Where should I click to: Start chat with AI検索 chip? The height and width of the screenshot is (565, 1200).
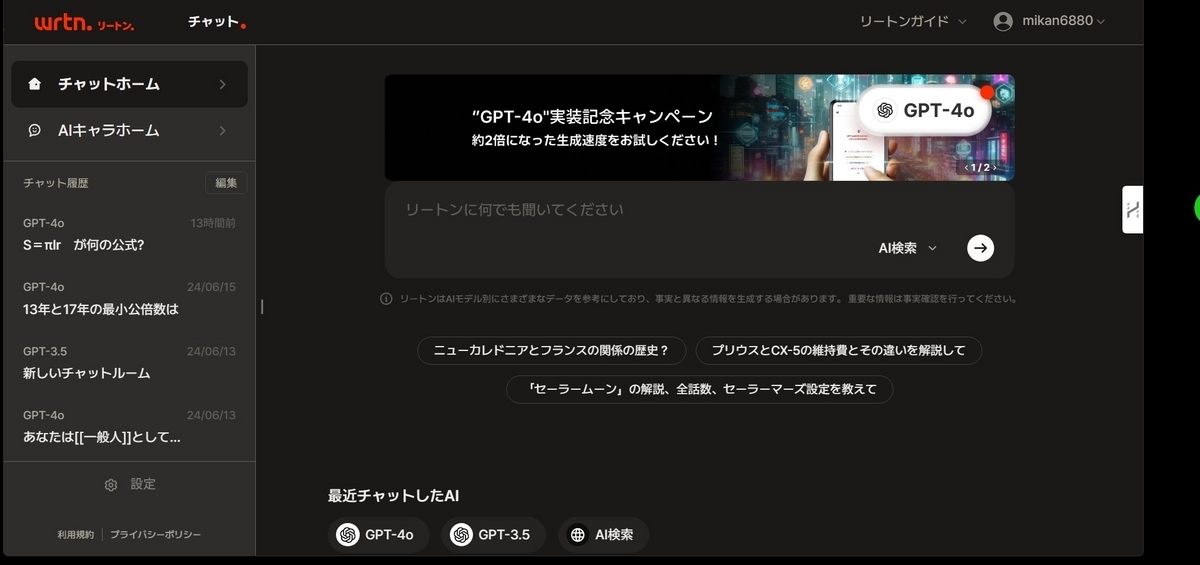point(603,535)
